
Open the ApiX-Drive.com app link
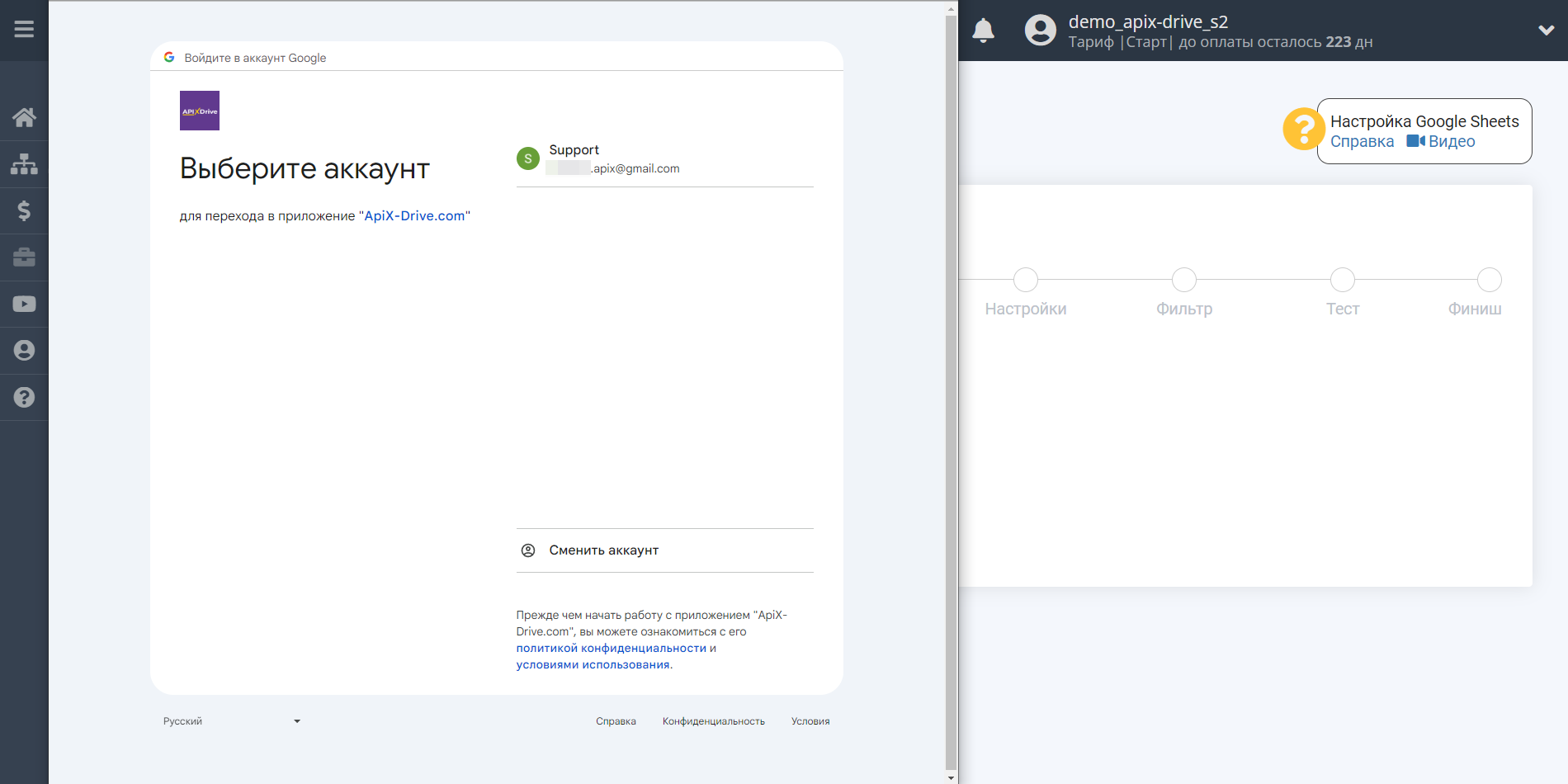pyautogui.click(x=415, y=215)
